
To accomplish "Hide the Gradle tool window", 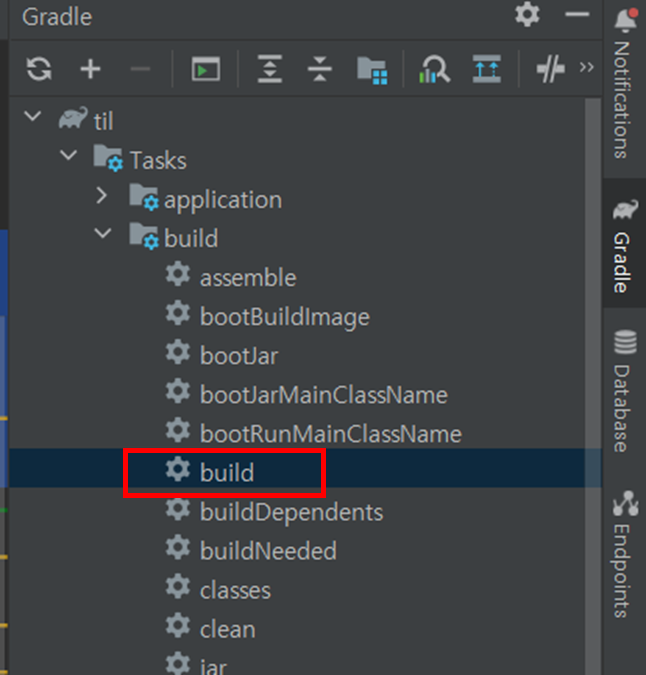I will (577, 15).
